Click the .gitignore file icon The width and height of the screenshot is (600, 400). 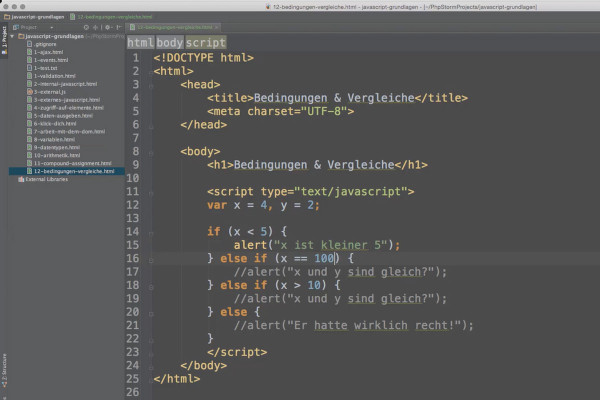29,44
